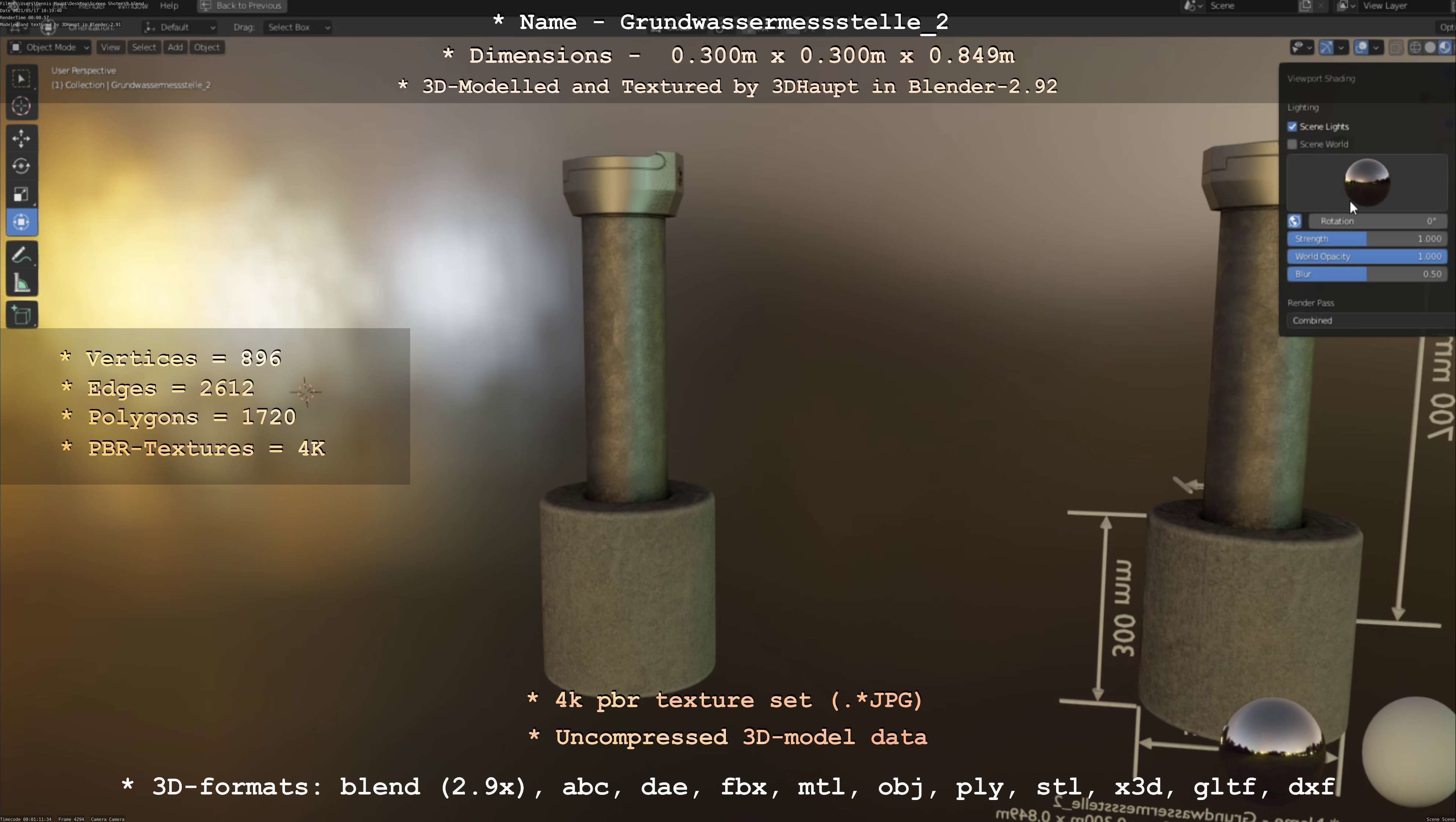Open the Object Mode dropdown
The image size is (1456, 822).
50,47
